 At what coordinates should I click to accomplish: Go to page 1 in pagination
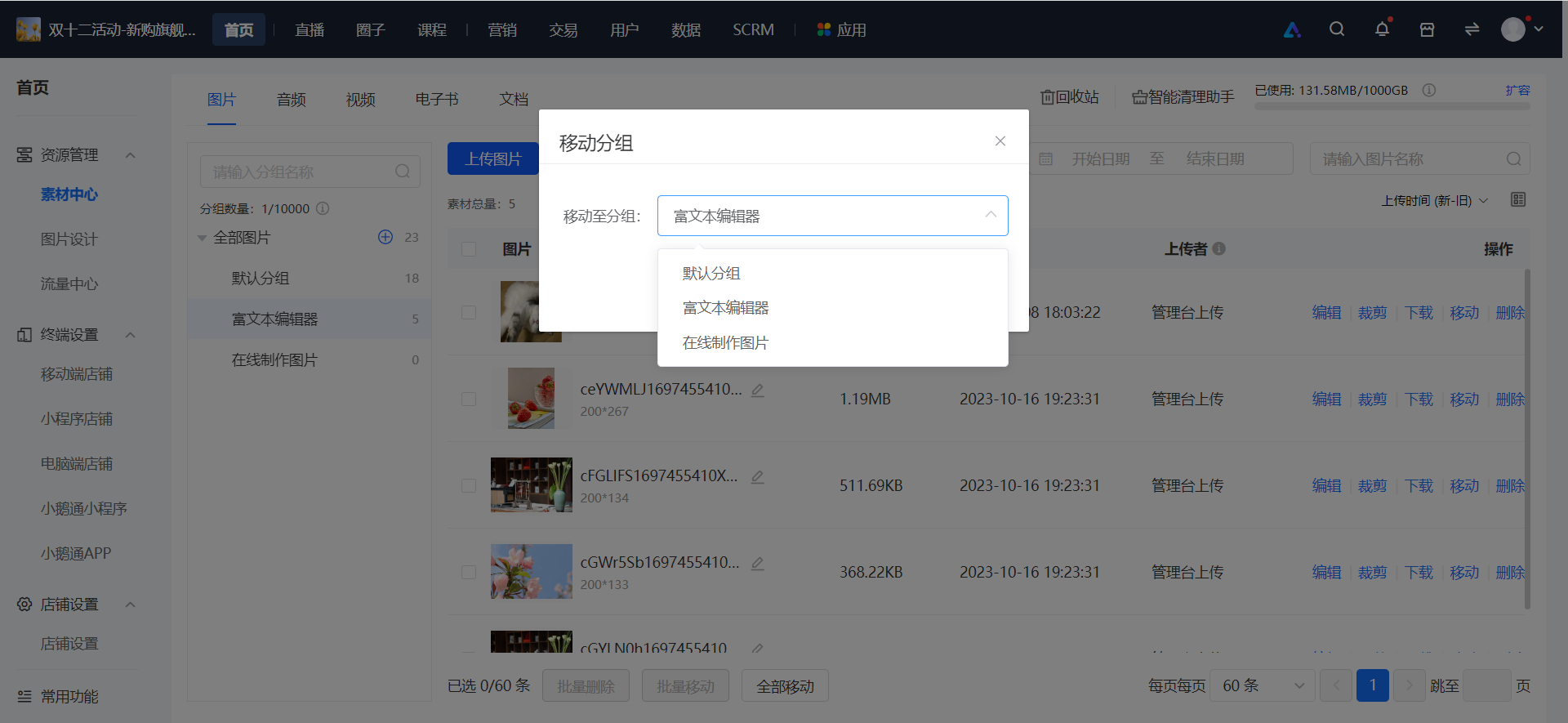[1373, 685]
